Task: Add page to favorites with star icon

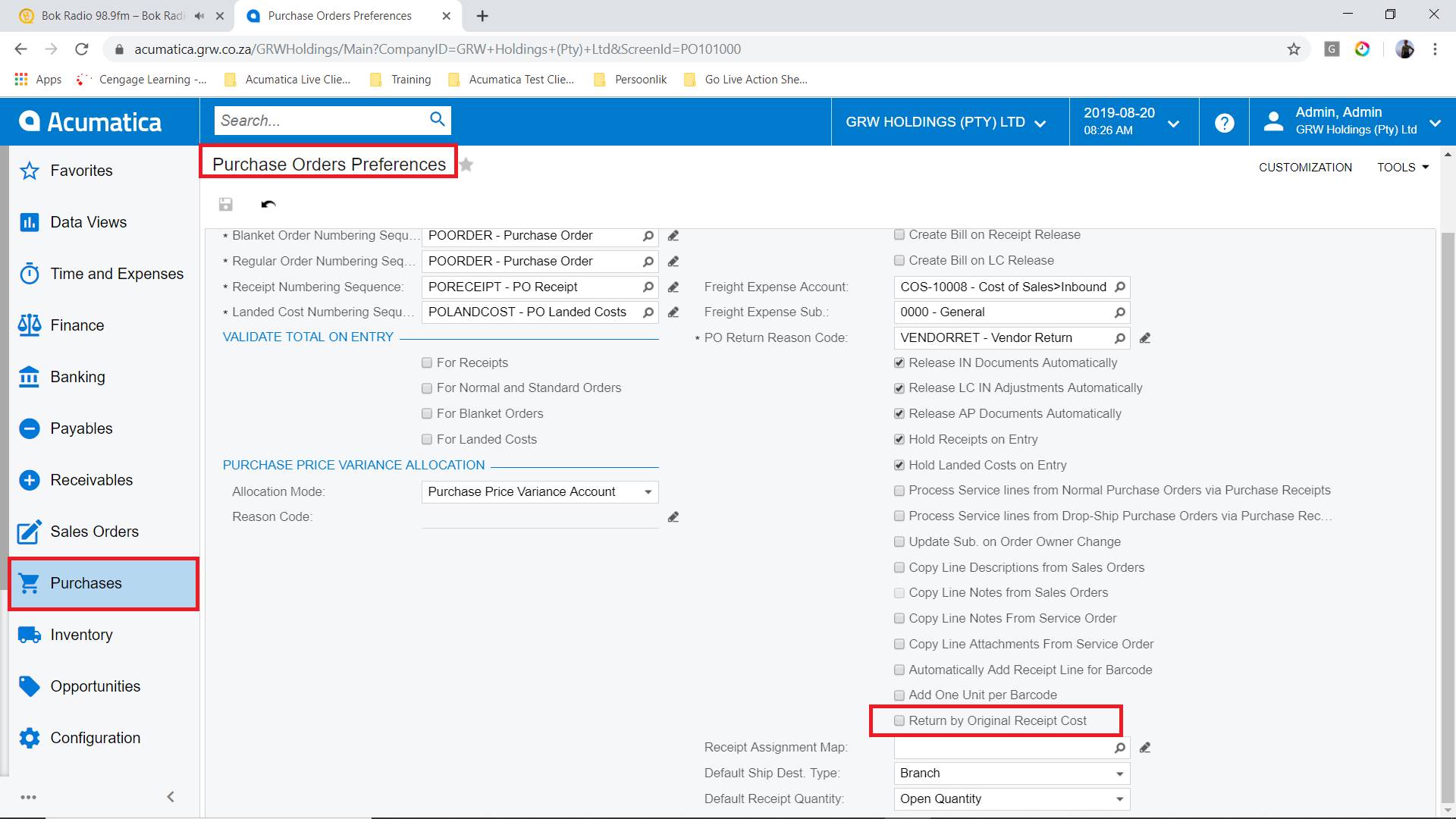Action: [466, 165]
